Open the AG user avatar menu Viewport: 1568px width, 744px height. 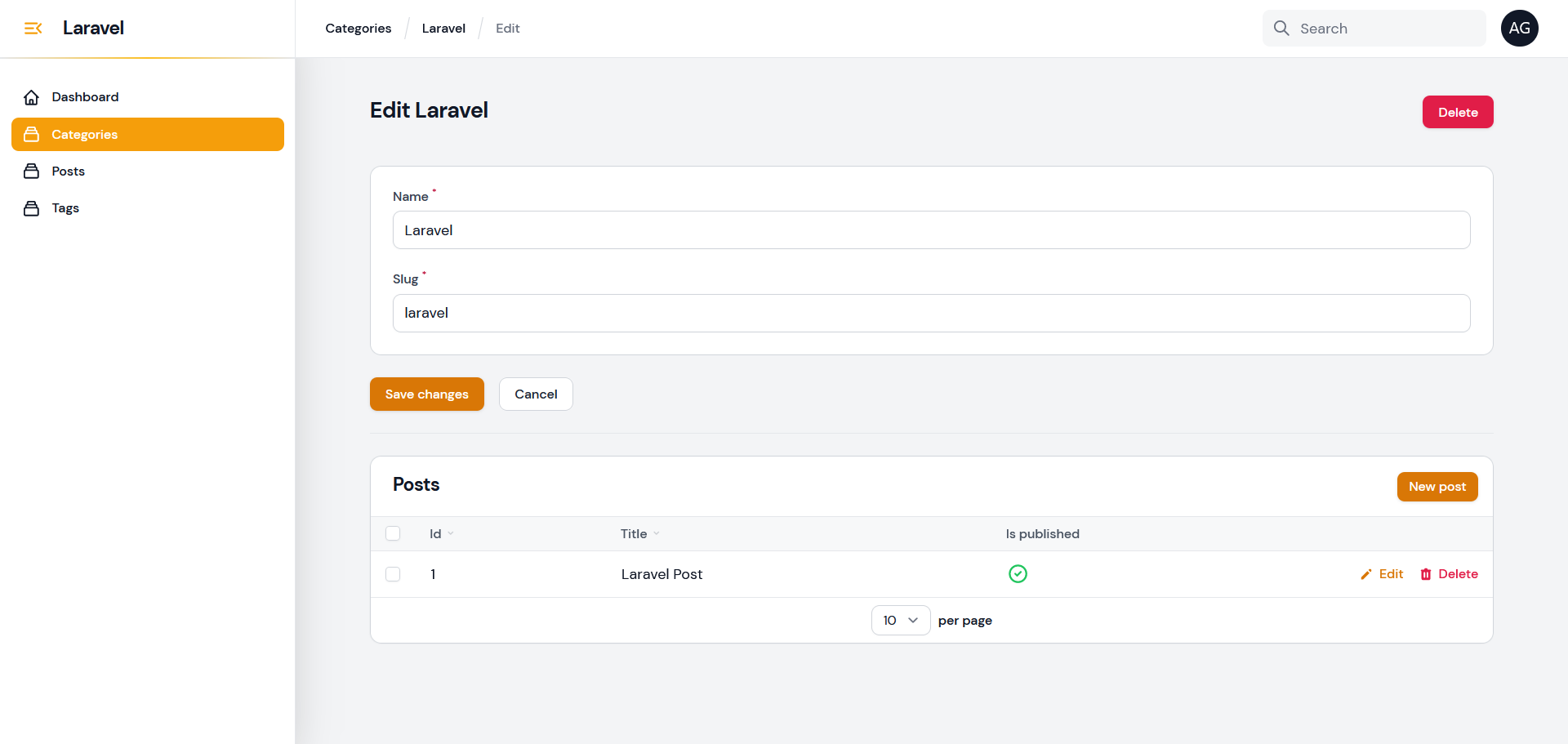pos(1519,29)
